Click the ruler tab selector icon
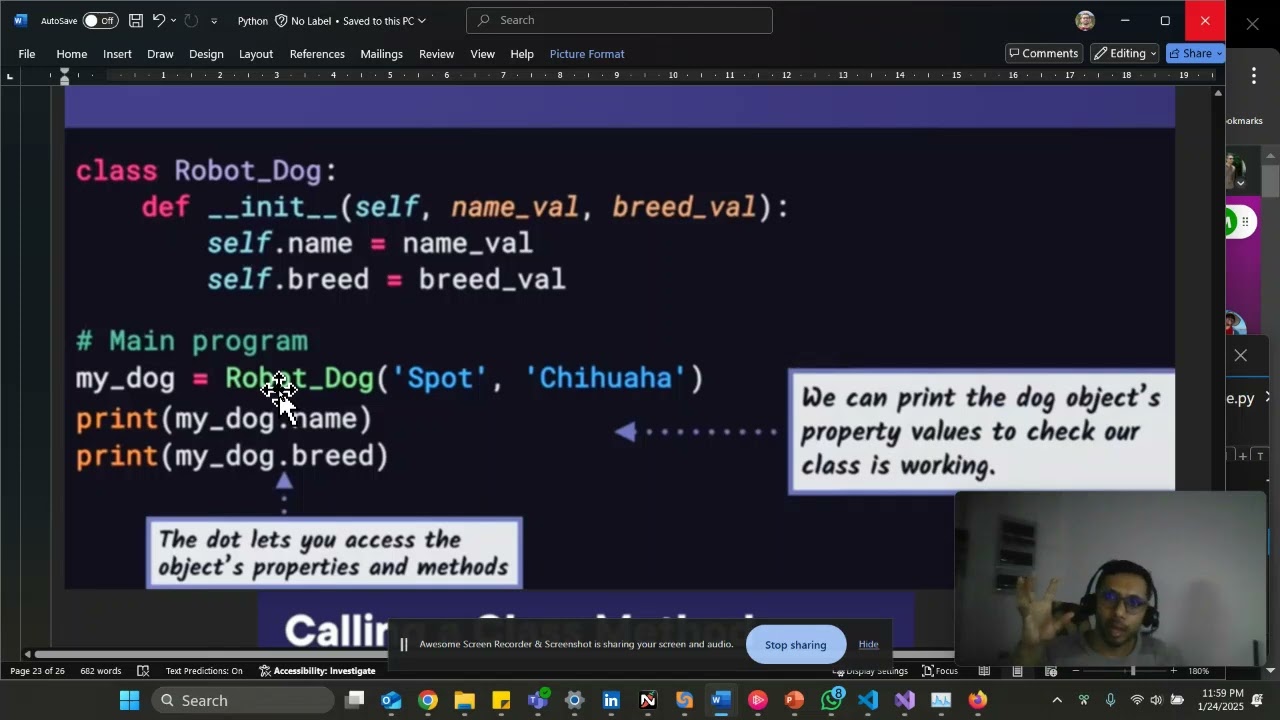The width and height of the screenshot is (1280, 720). click(x=10, y=76)
